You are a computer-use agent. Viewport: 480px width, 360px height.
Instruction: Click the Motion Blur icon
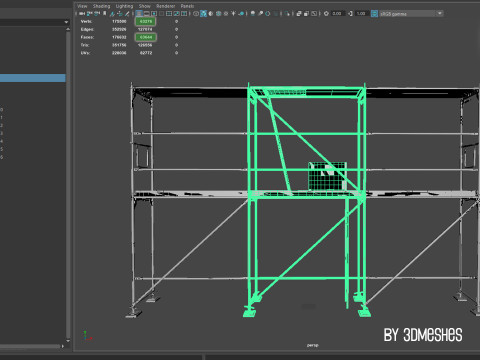pos(260,14)
